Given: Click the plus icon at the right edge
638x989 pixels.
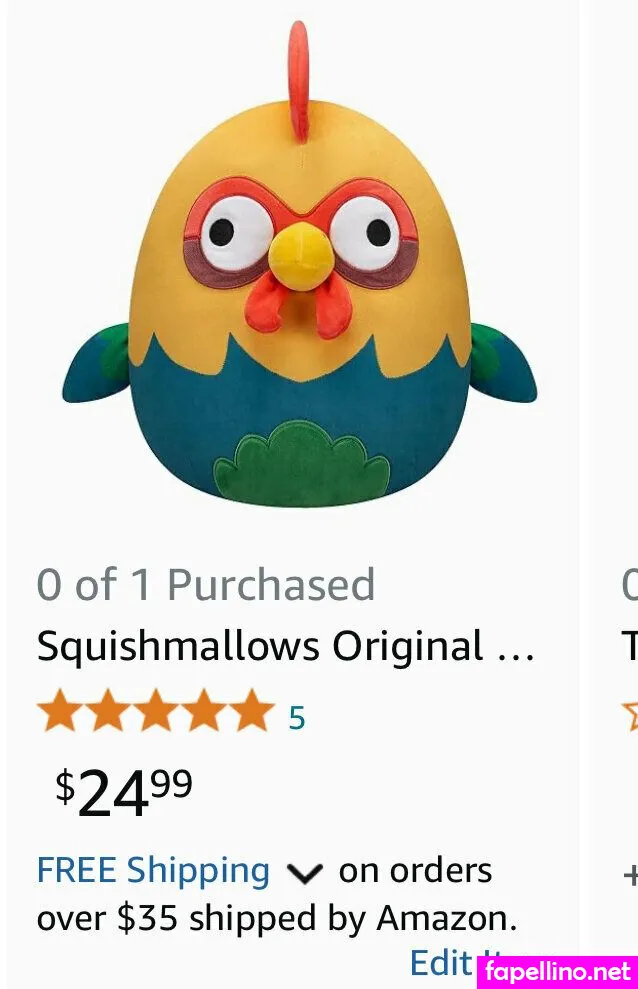Looking at the screenshot, I should (630, 876).
